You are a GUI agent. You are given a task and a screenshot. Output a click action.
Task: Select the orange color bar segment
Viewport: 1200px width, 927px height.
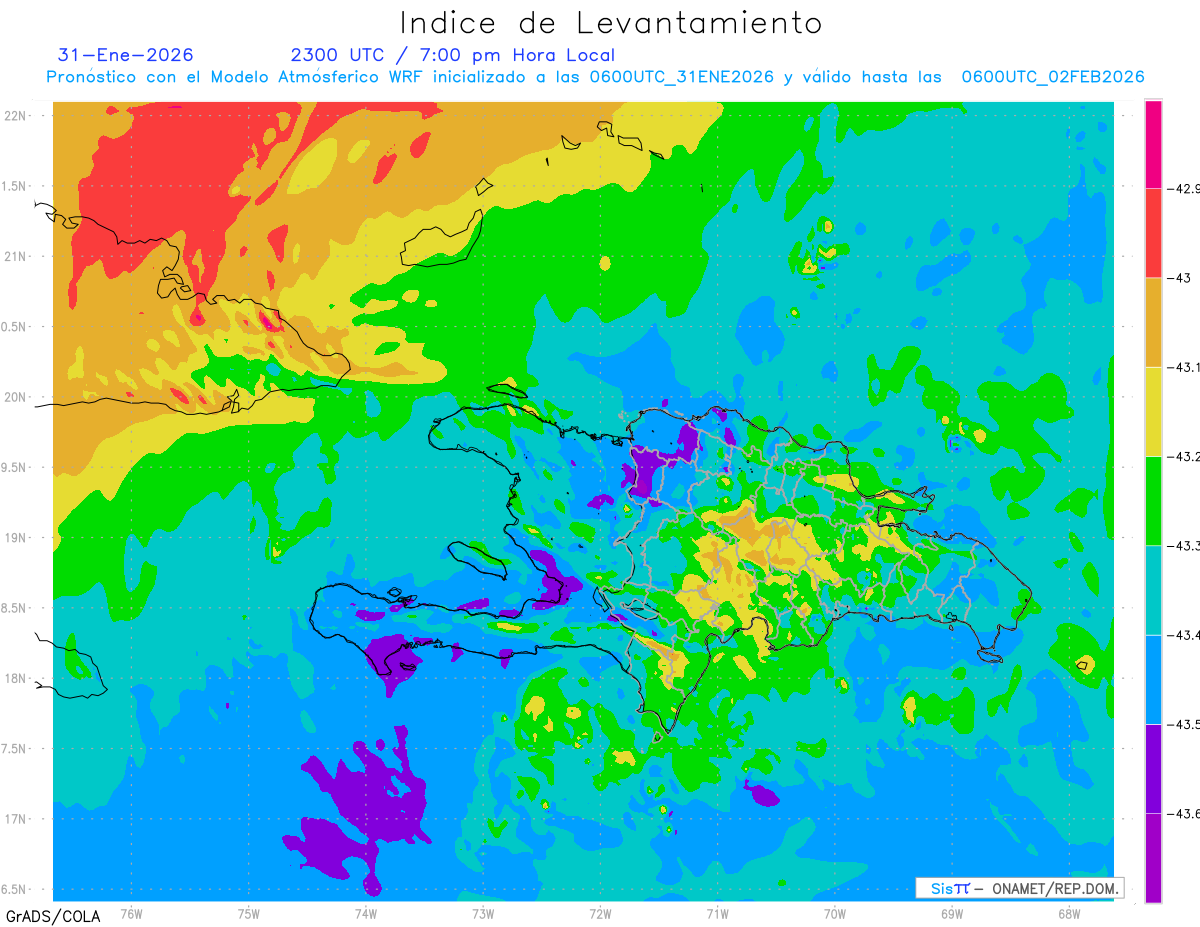click(1153, 322)
